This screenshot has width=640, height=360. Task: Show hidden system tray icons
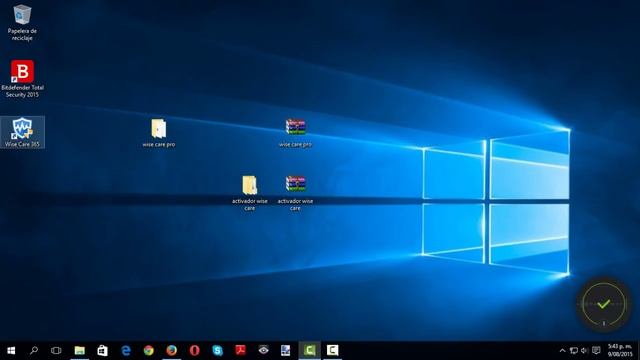pyautogui.click(x=562, y=351)
